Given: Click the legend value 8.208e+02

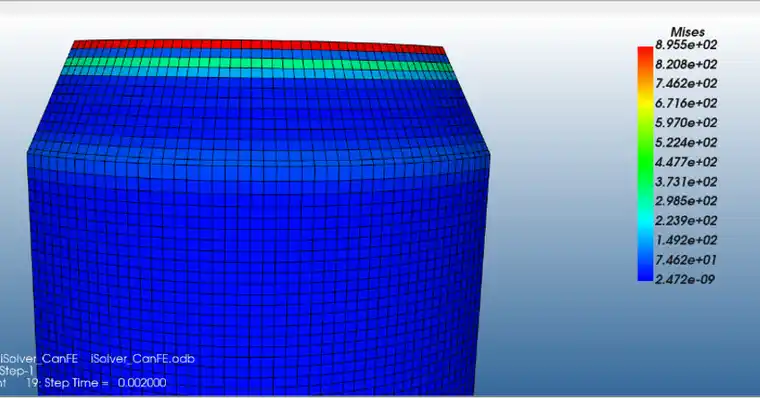Looking at the screenshot, I should 686,64.
